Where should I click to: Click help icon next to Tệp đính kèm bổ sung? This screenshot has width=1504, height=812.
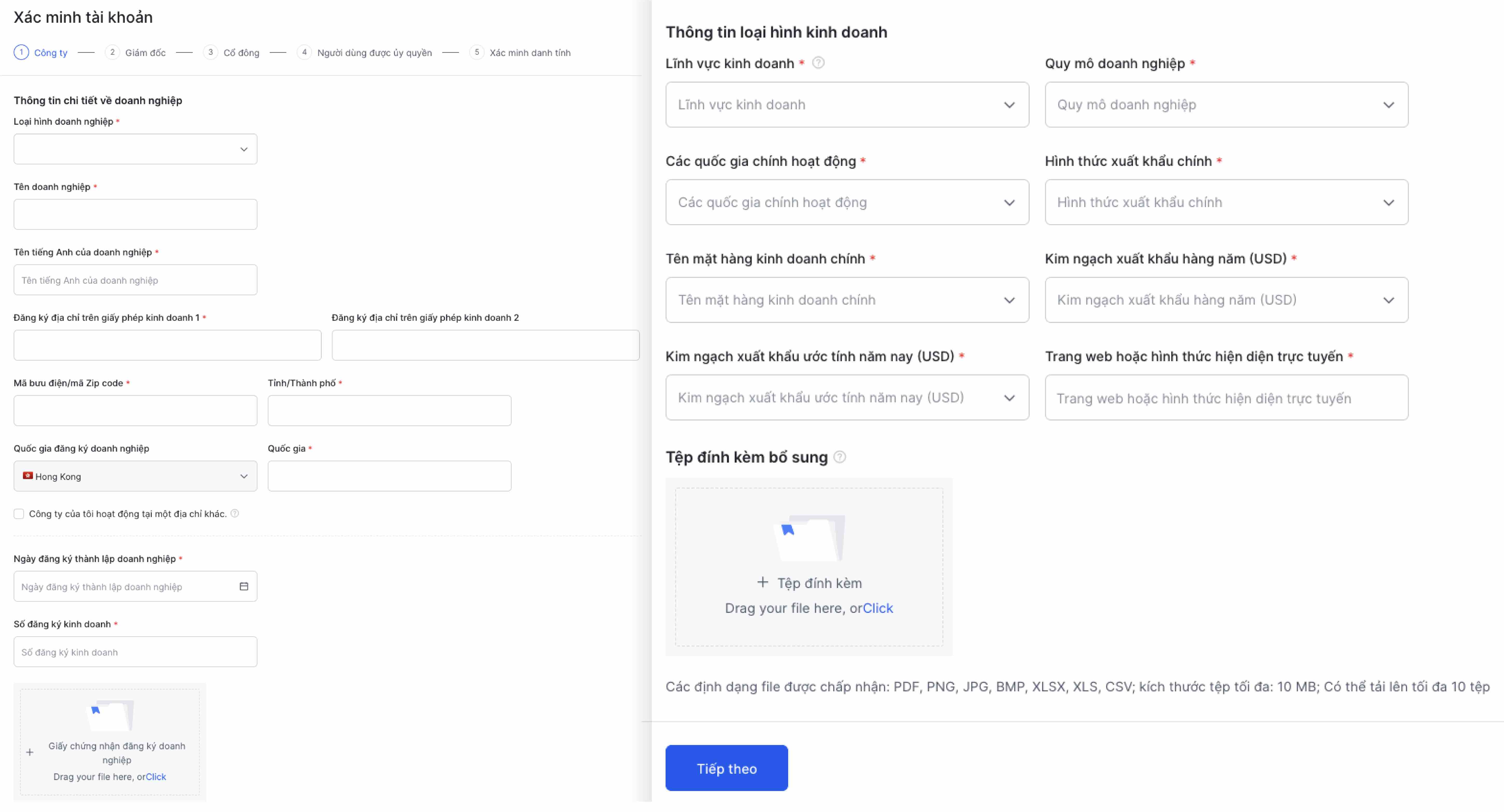pos(839,457)
